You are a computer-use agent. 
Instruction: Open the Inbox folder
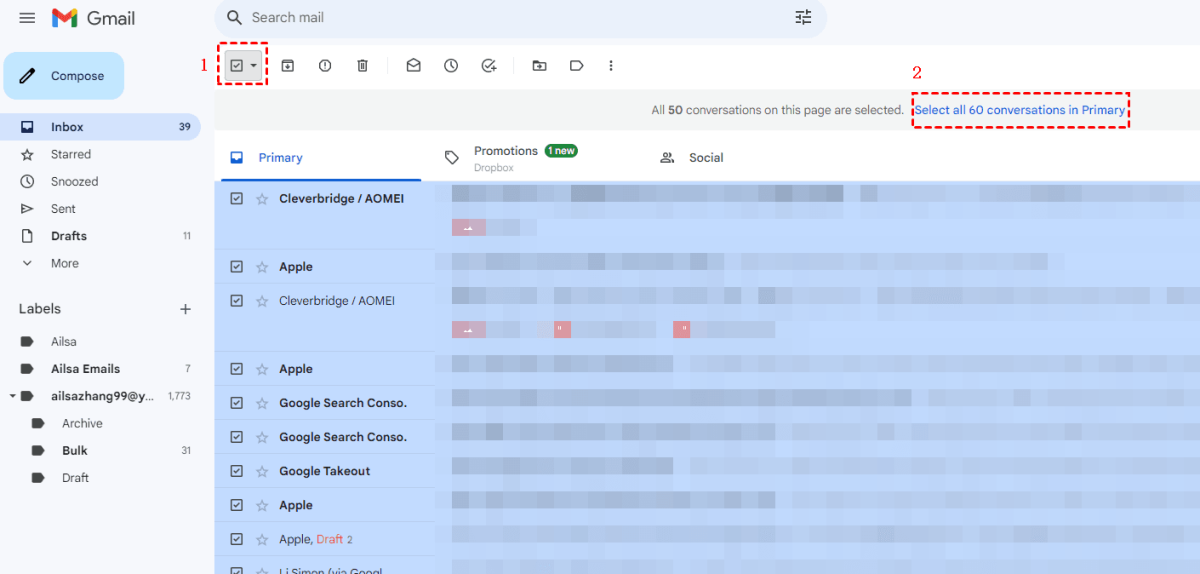[x=100, y=127]
